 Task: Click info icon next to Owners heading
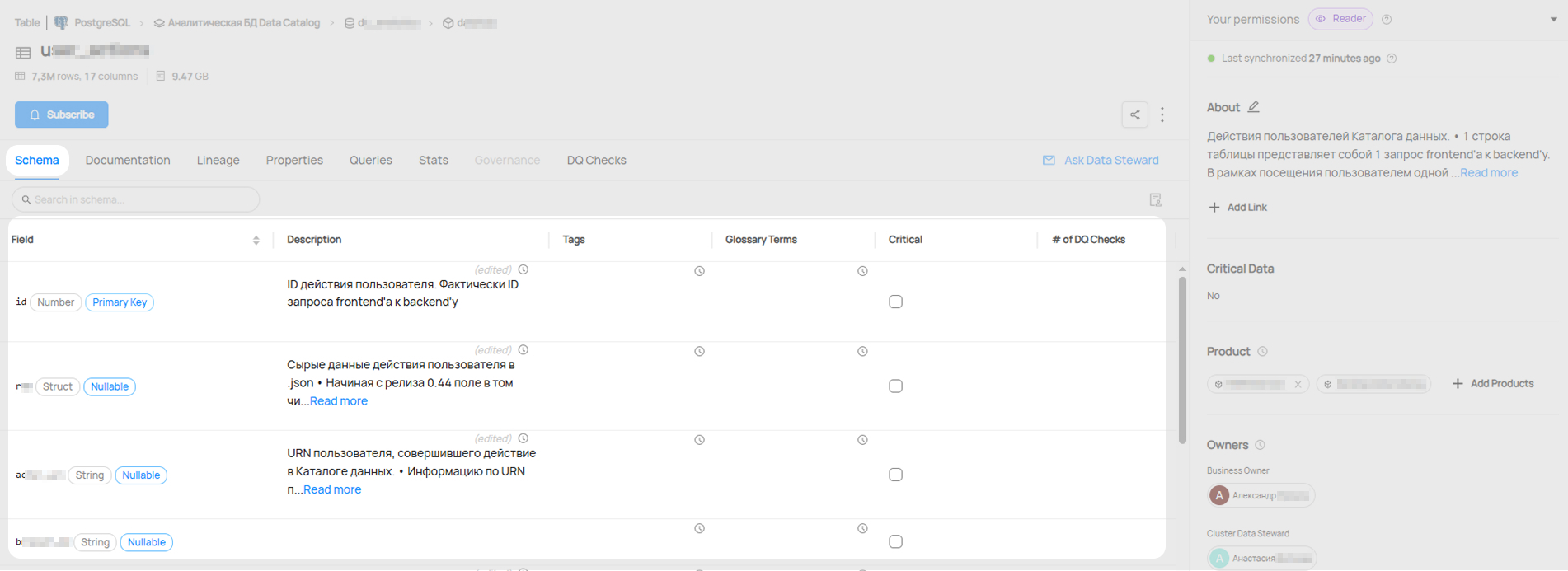coord(1260,445)
